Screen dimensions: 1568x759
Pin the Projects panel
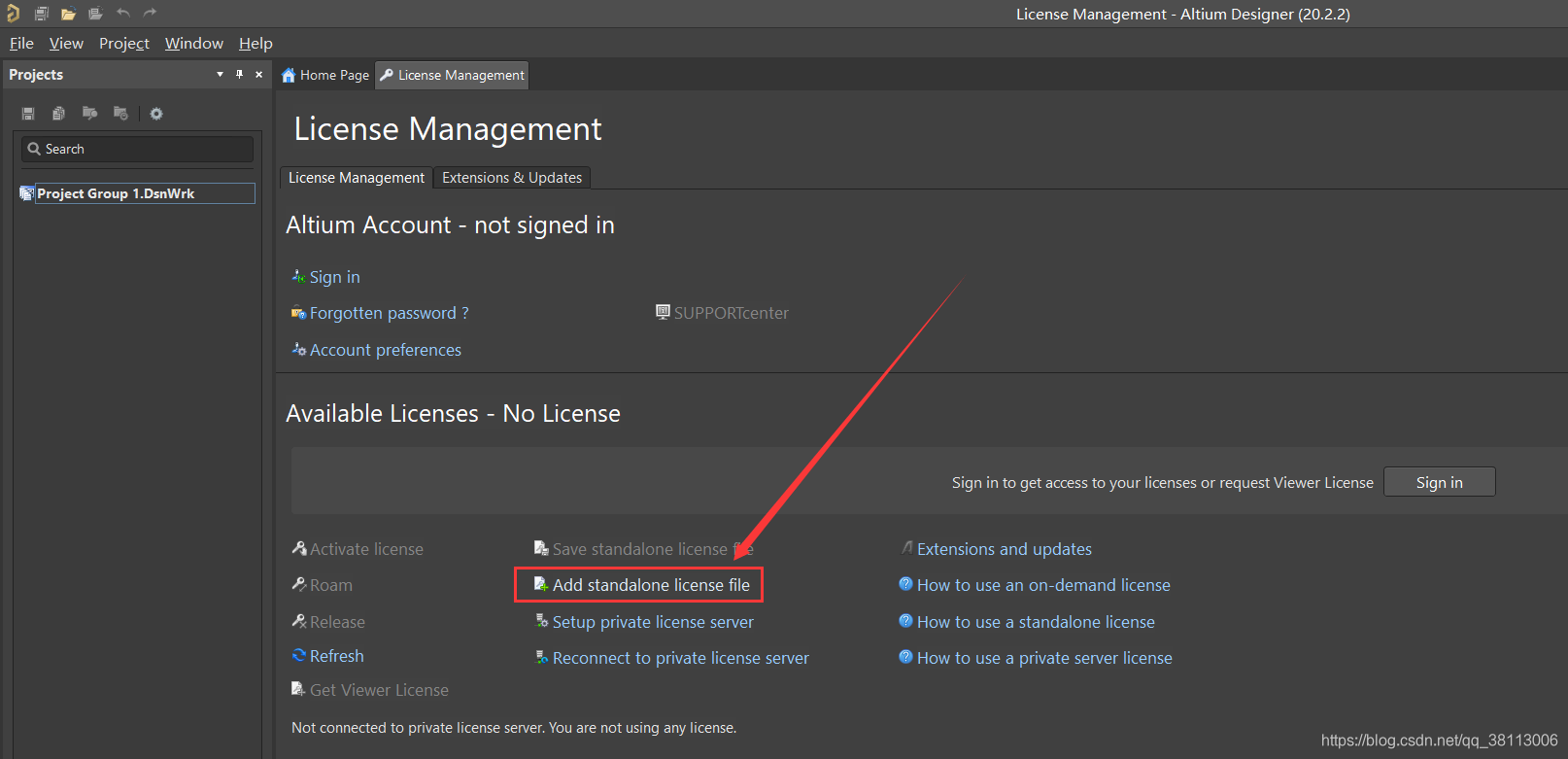tap(239, 75)
